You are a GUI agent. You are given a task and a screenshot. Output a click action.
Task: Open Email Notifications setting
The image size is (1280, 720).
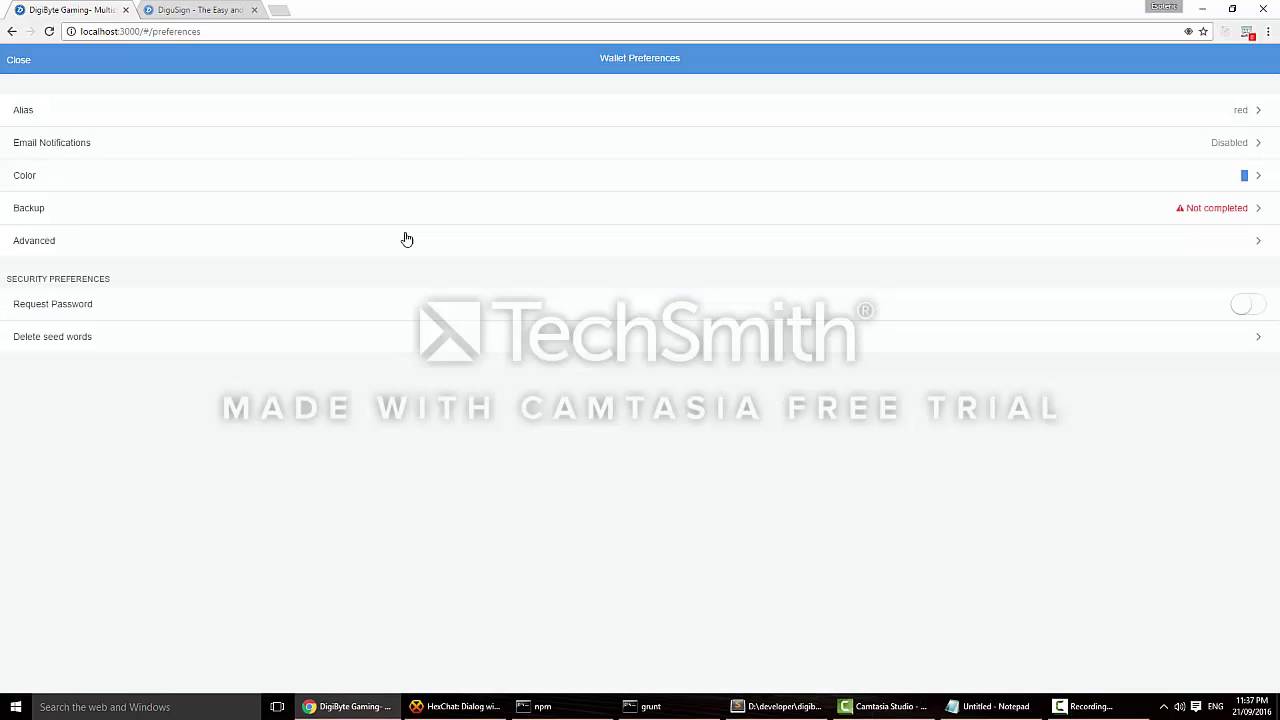(640, 143)
